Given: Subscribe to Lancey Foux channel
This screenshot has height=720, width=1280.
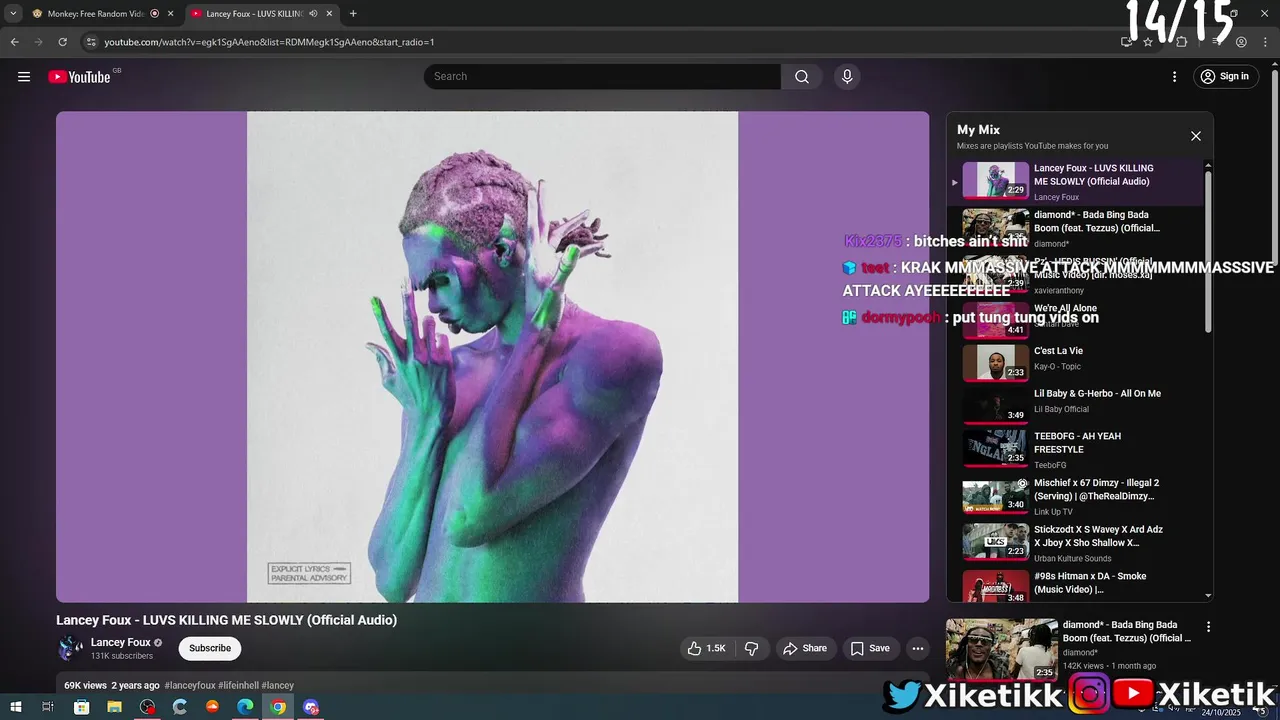Looking at the screenshot, I should pyautogui.click(x=210, y=648).
